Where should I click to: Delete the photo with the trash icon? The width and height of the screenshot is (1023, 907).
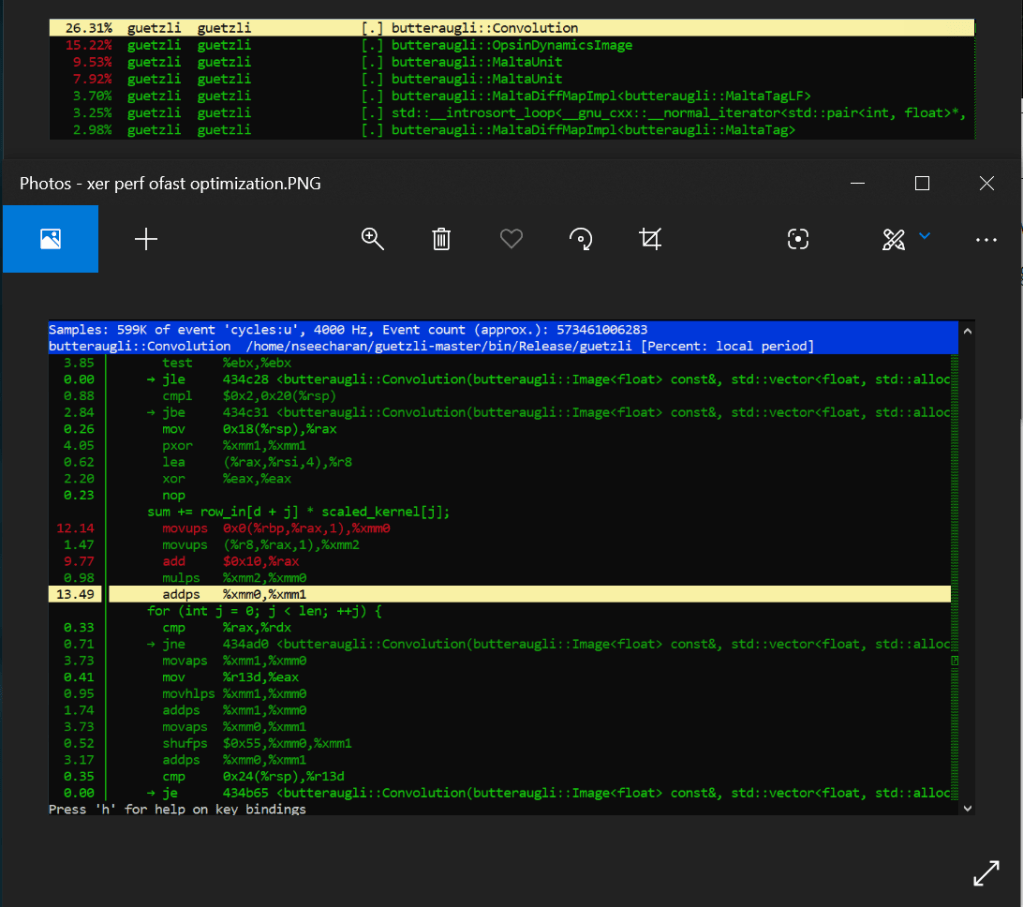(x=441, y=239)
